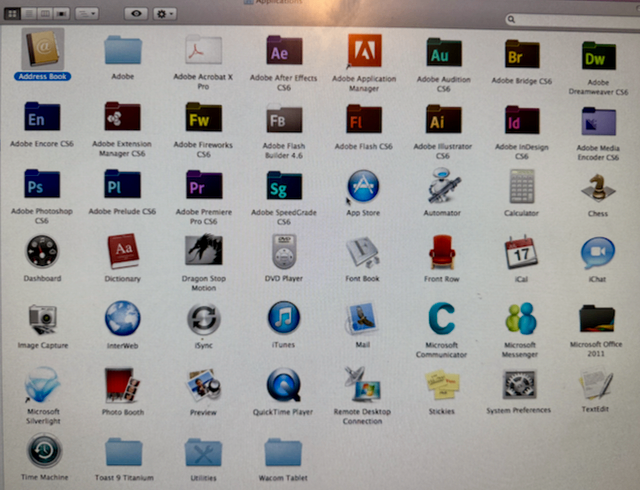Select the Automator robot icon
This screenshot has width=640, height=490.
443,185
